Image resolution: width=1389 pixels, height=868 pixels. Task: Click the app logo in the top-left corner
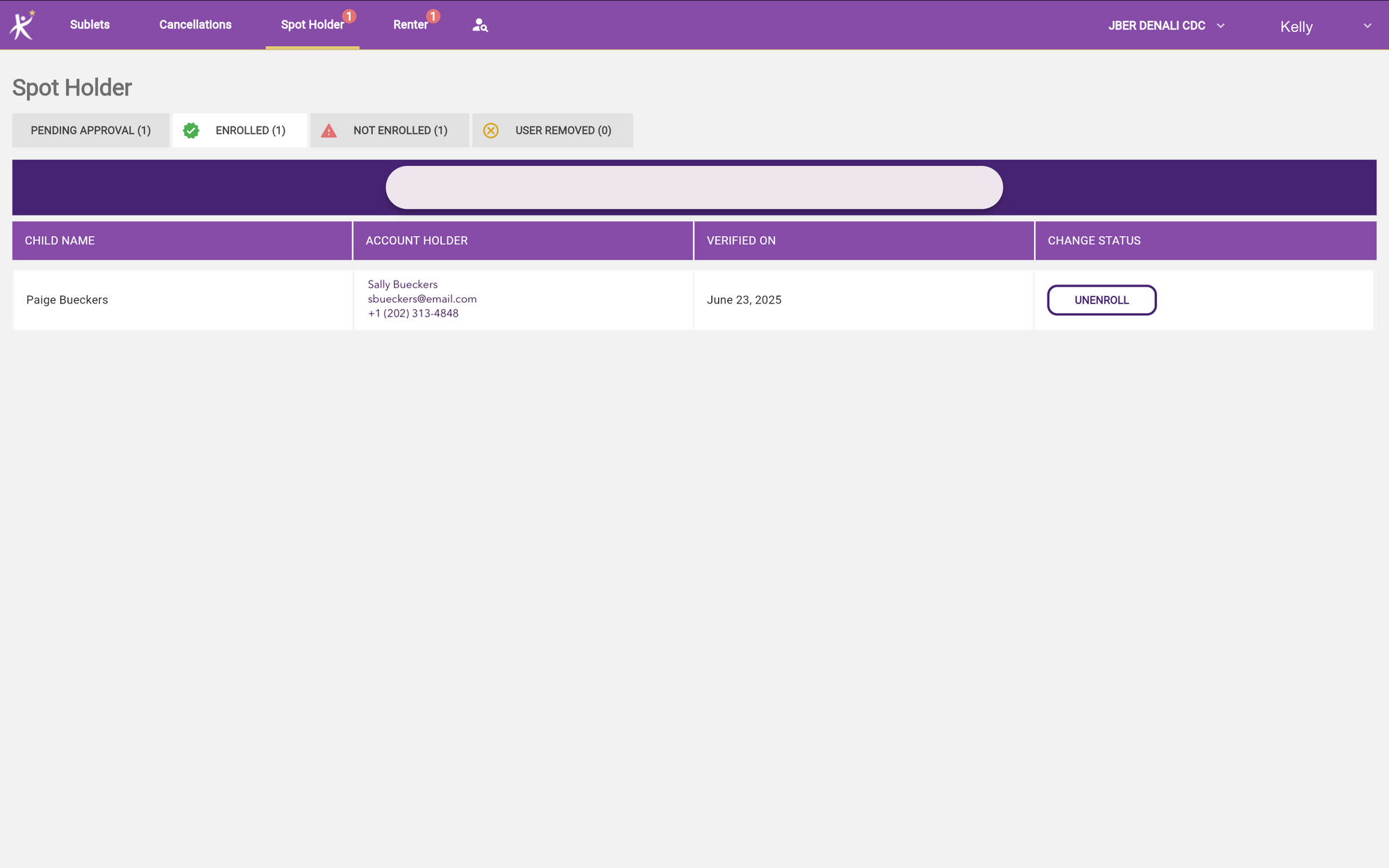(22, 25)
